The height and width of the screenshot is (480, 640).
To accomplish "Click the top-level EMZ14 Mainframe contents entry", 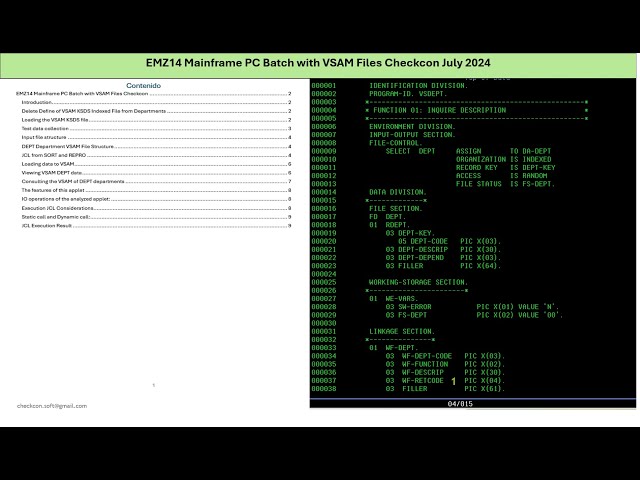I will tap(153, 93).
